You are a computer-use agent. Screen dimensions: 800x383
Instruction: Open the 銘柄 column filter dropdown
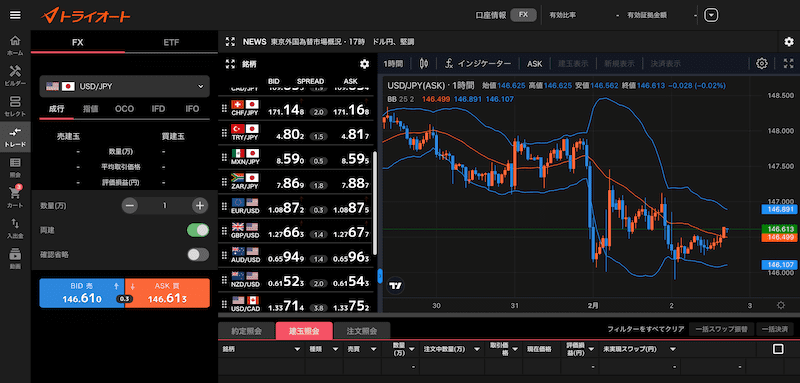[297, 349]
